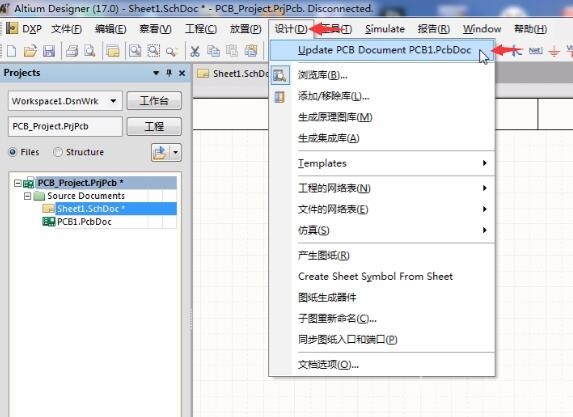Open the 工程(C) menu
The height and width of the screenshot is (417, 573).
tap(201, 29)
